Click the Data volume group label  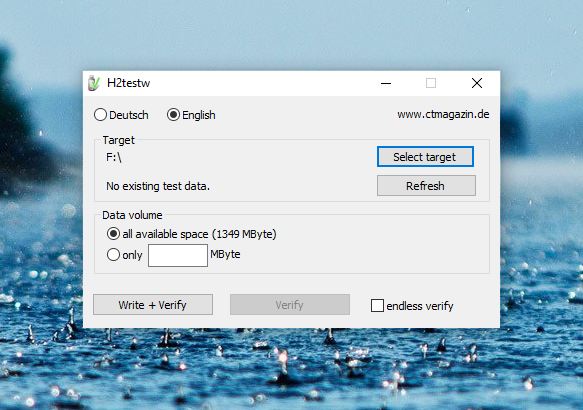click(132, 215)
